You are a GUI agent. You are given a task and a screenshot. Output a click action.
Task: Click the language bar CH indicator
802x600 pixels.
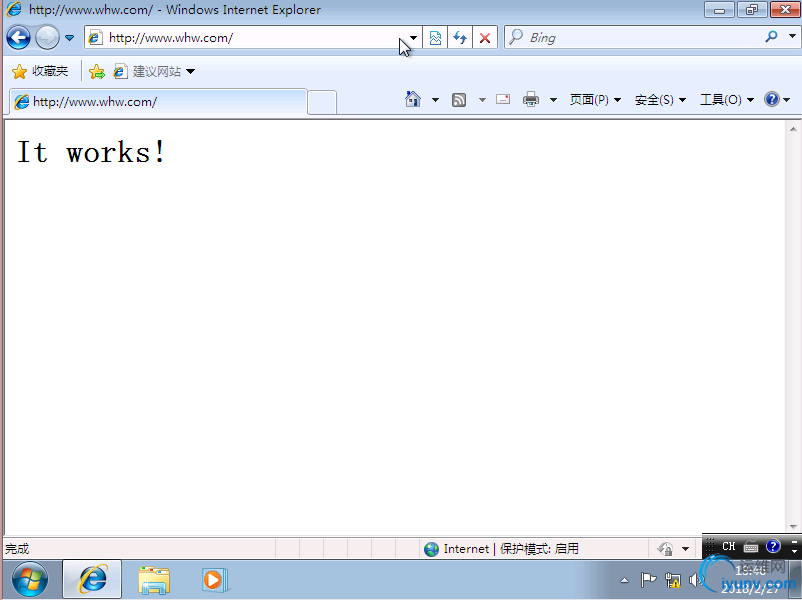pyautogui.click(x=728, y=546)
